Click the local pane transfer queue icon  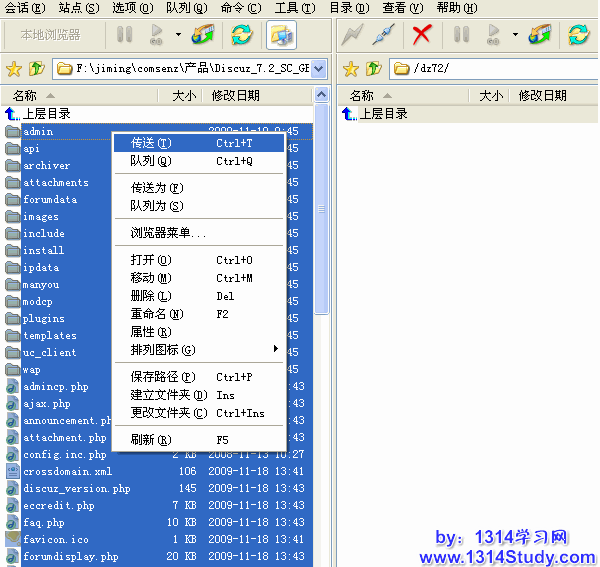point(203,35)
